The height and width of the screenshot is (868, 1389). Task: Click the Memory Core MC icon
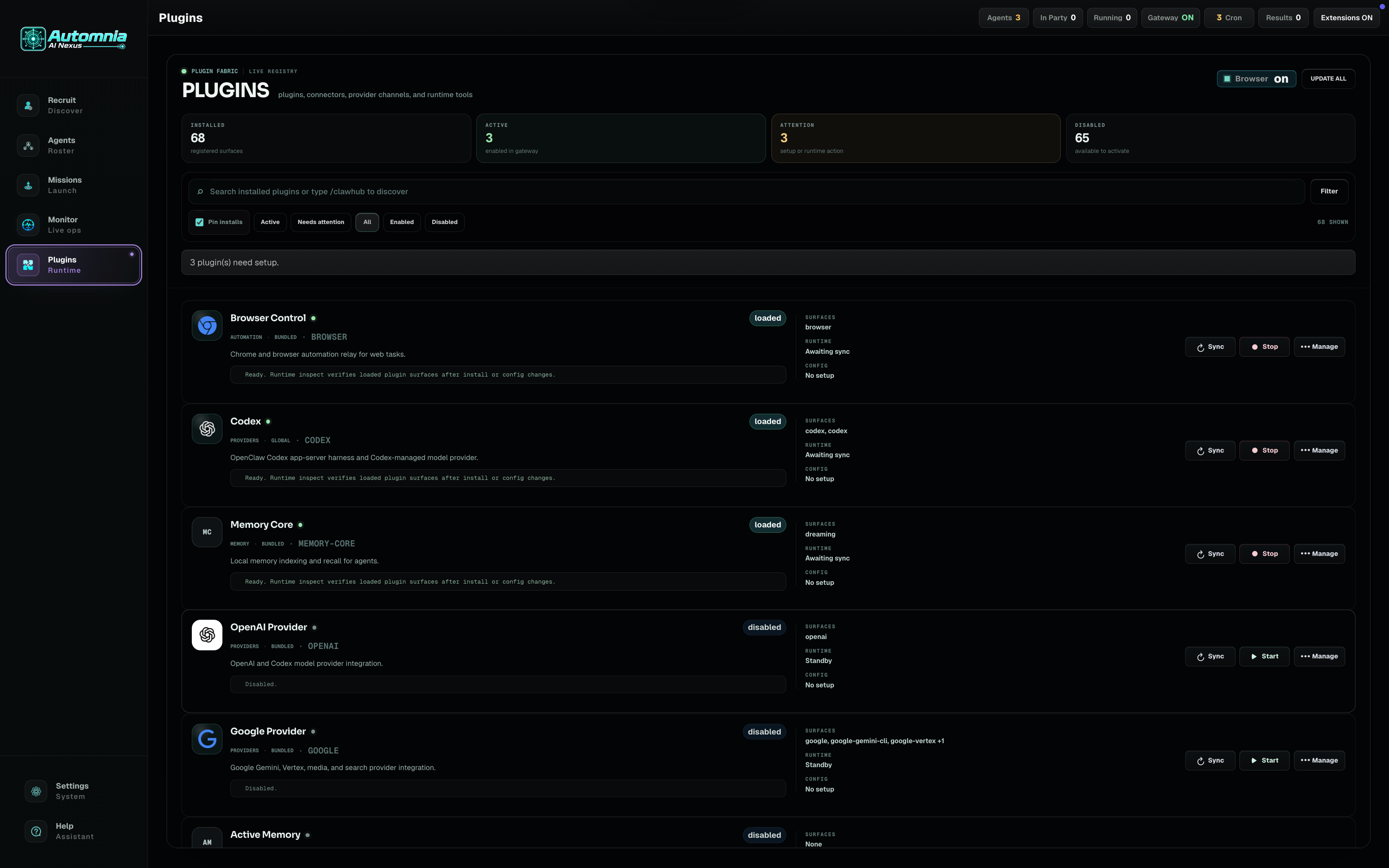[207, 532]
